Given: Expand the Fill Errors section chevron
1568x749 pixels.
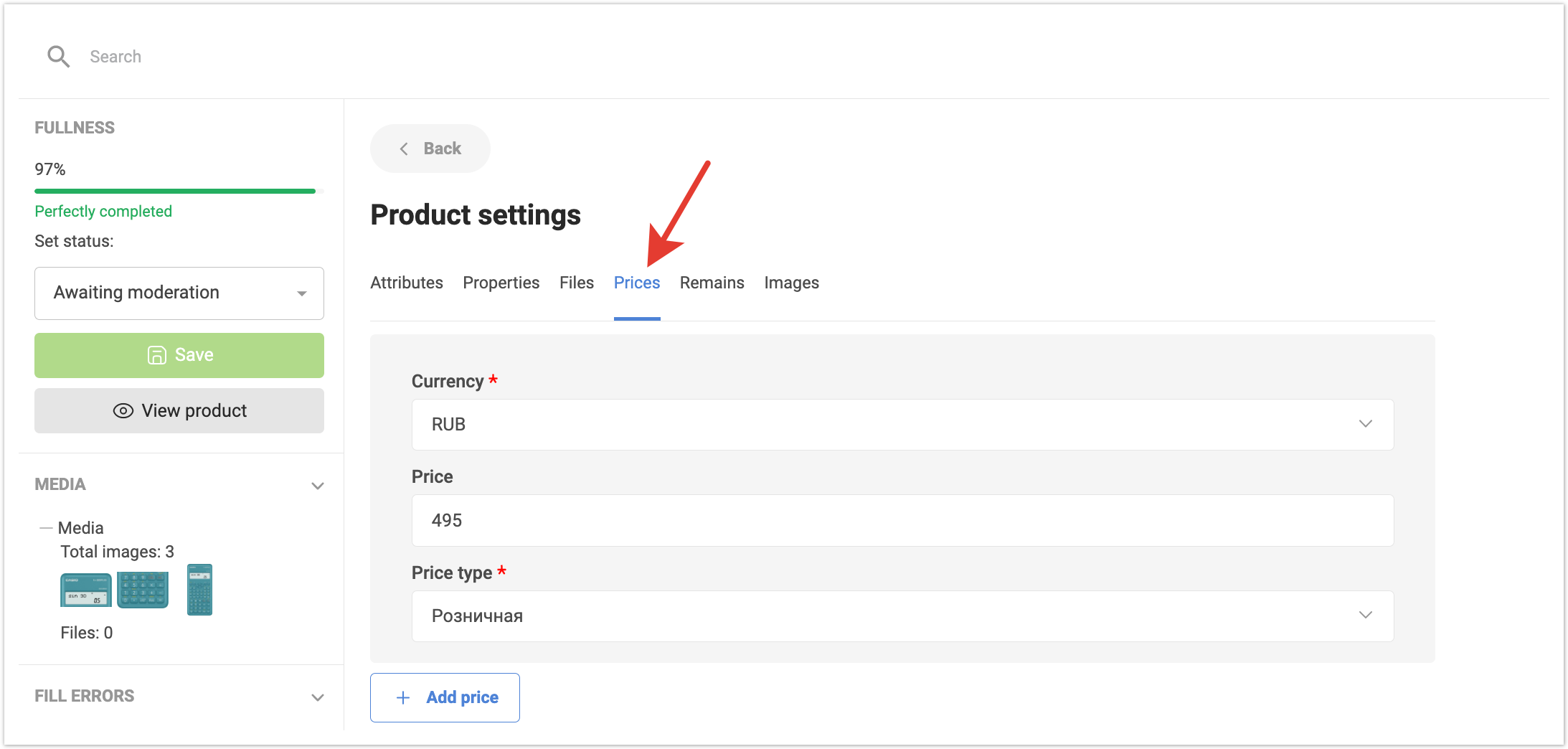Looking at the screenshot, I should pyautogui.click(x=317, y=697).
